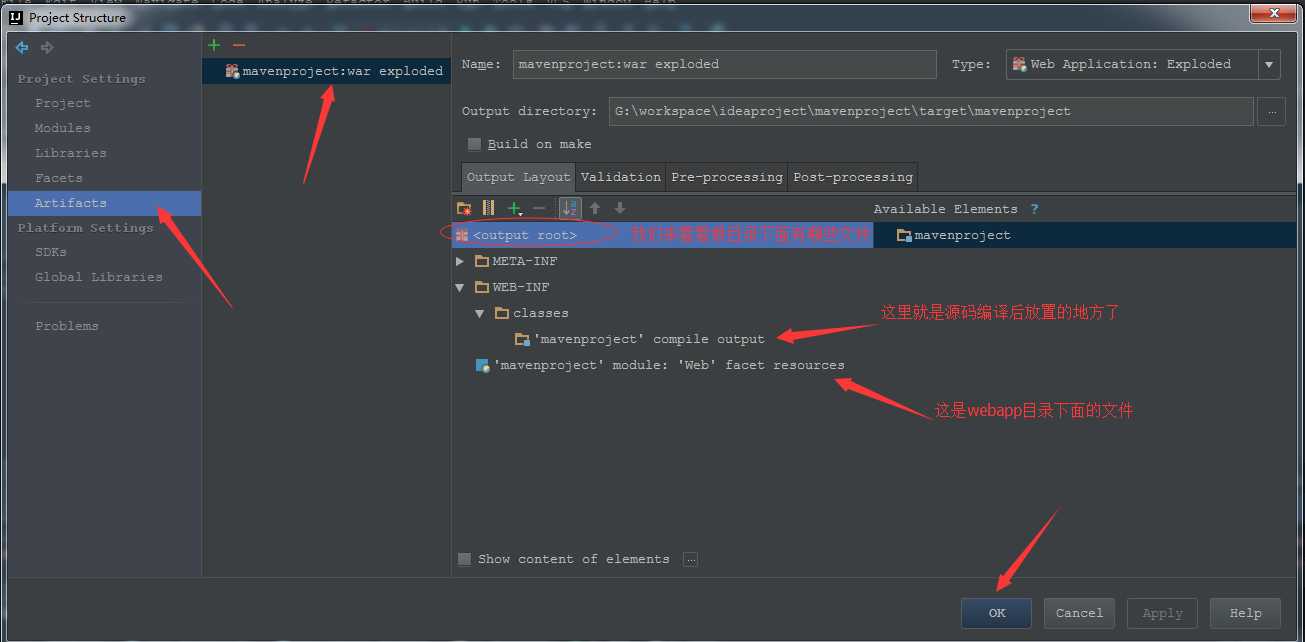This screenshot has height=642, width=1305.
Task: Open Libraries settings section
Action: (x=71, y=153)
